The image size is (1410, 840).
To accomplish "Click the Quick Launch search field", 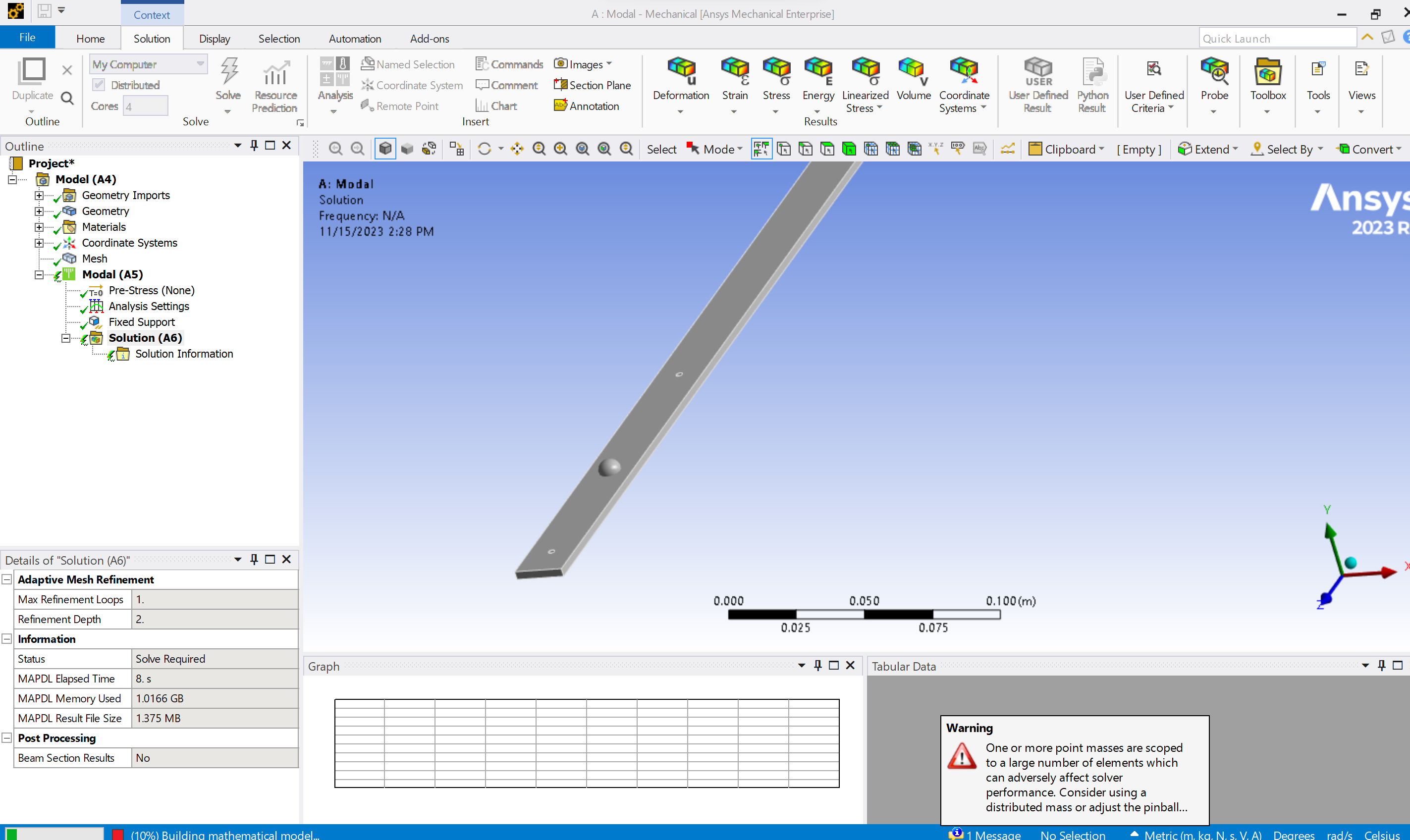I will tap(1277, 38).
